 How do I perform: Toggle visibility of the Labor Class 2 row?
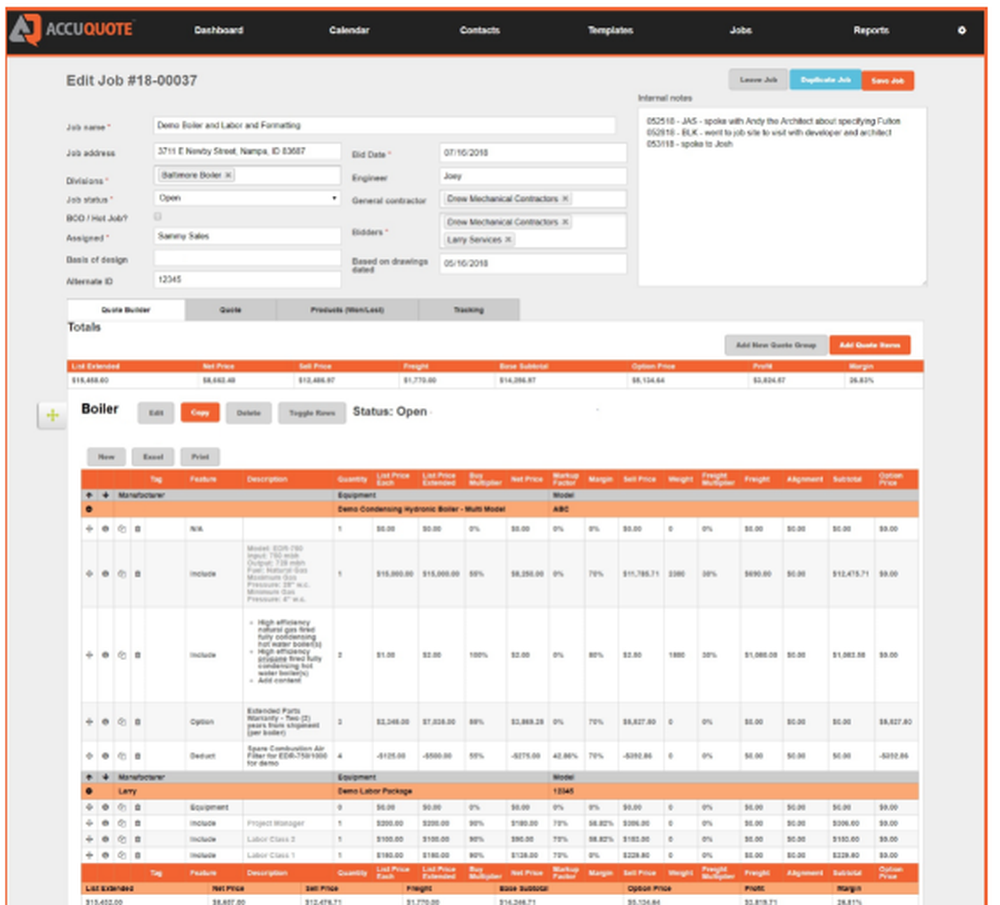tap(105, 839)
